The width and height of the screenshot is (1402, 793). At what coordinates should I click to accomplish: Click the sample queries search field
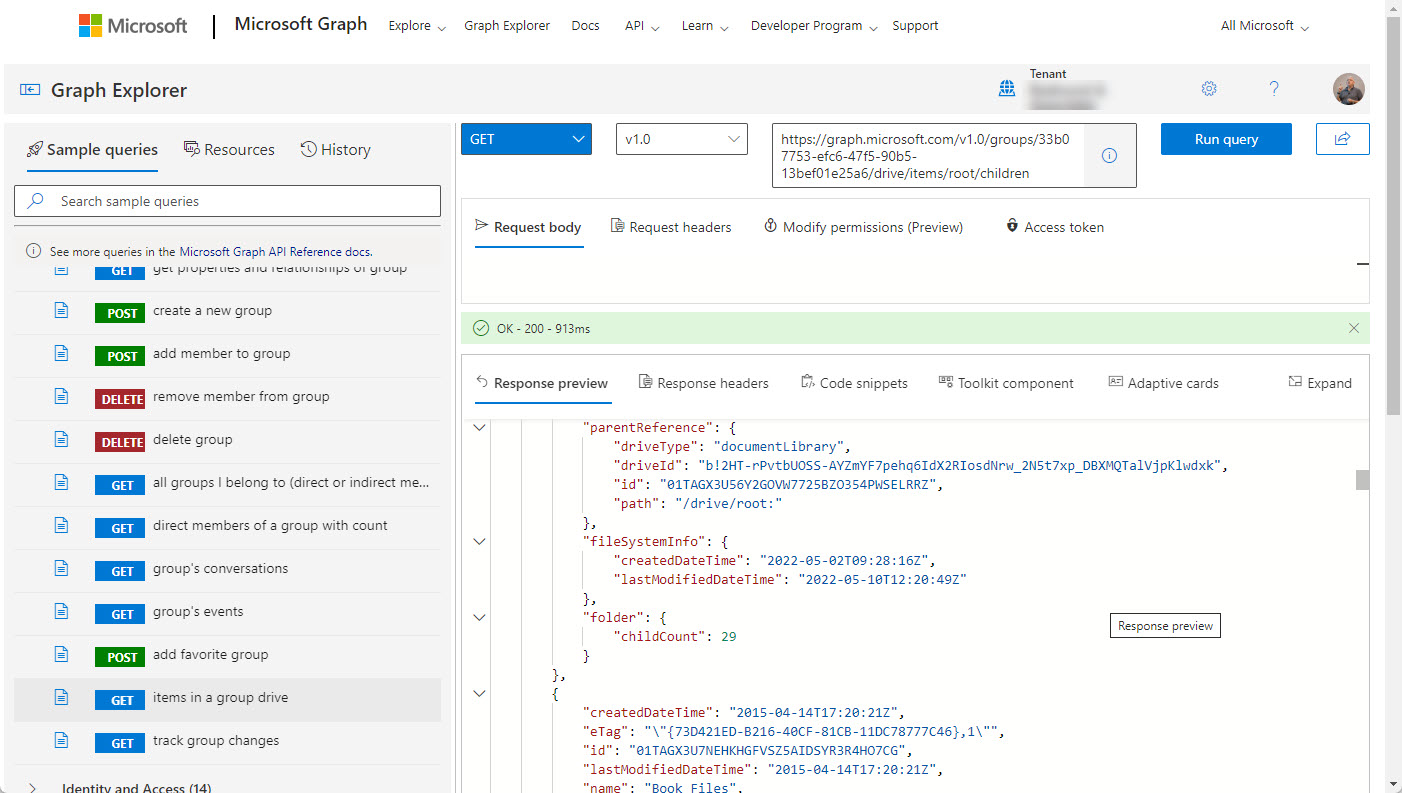228,201
